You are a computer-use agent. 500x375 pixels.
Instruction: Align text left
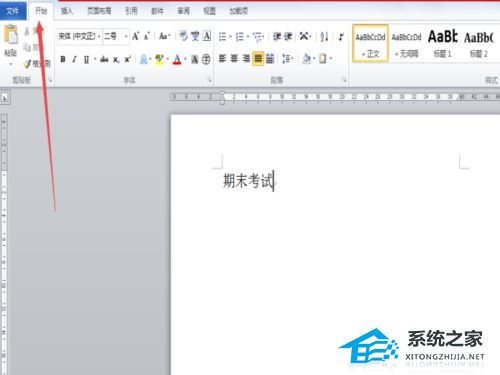[222, 59]
